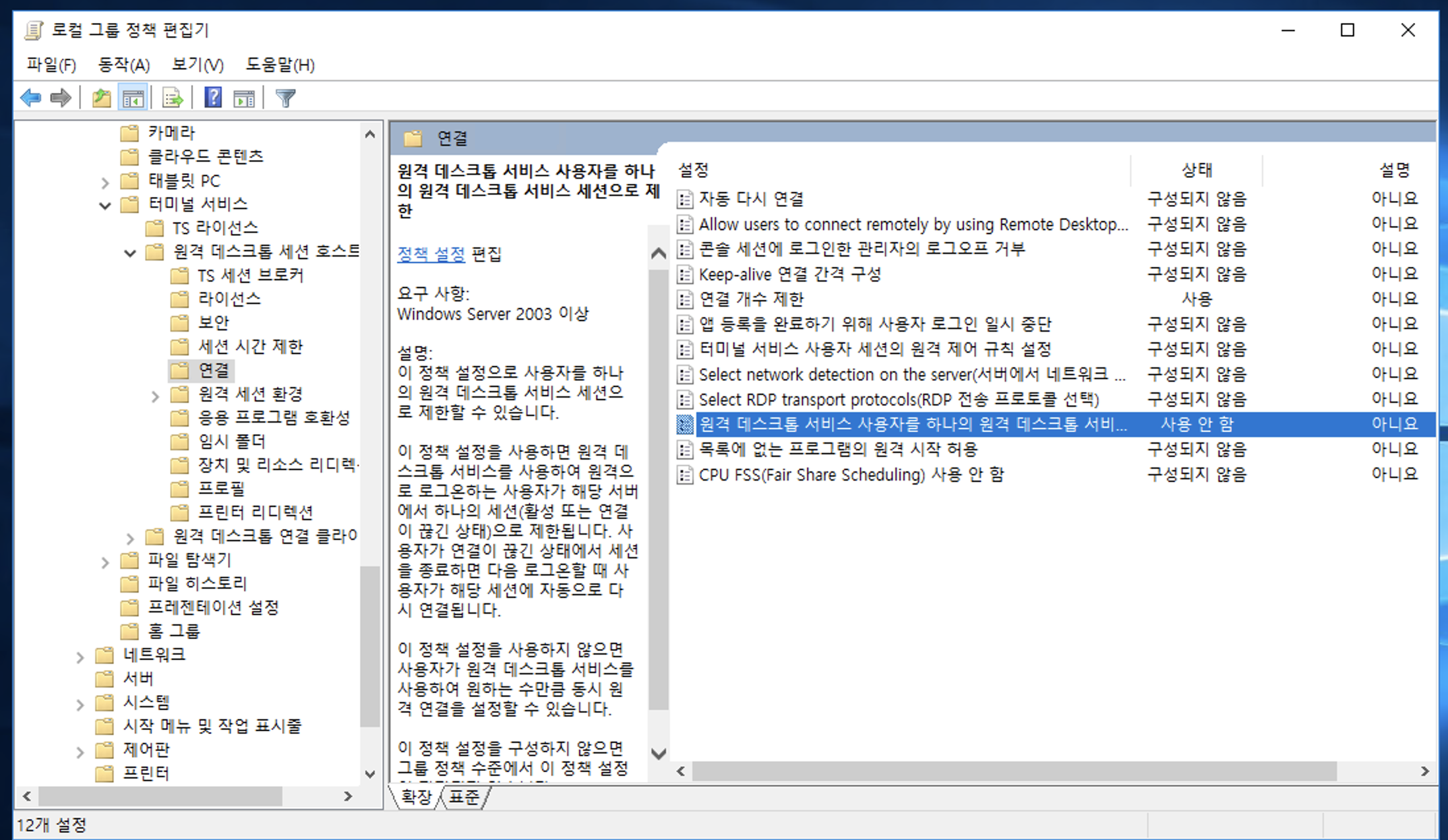1448x840 pixels.
Task: Click the Back arrow toolbar icon
Action: (30, 98)
